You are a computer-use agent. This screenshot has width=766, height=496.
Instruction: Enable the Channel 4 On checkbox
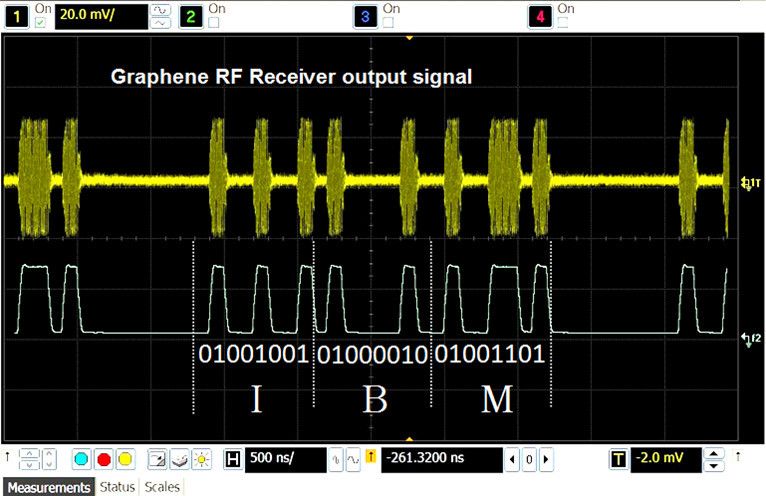coord(562,22)
